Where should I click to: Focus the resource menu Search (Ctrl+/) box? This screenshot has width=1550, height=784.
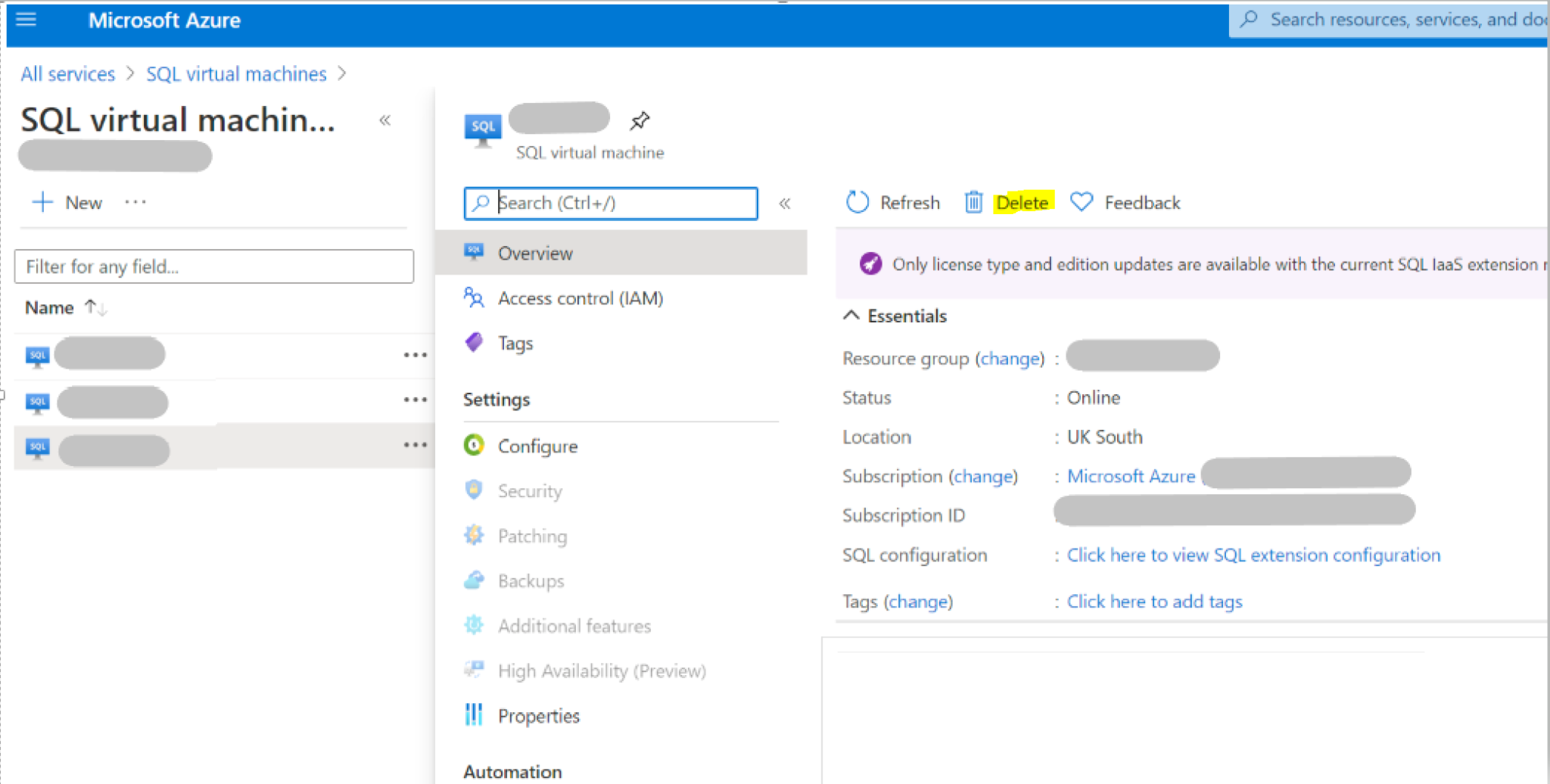click(611, 203)
